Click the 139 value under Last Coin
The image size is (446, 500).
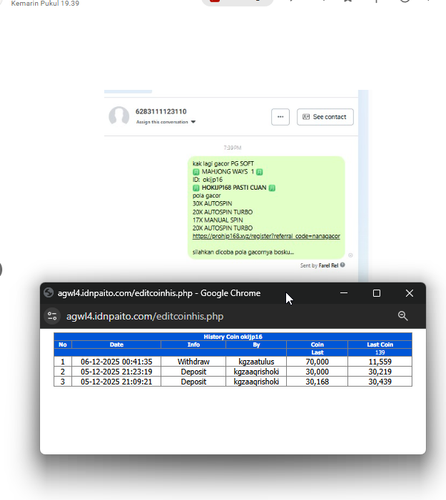point(380,353)
